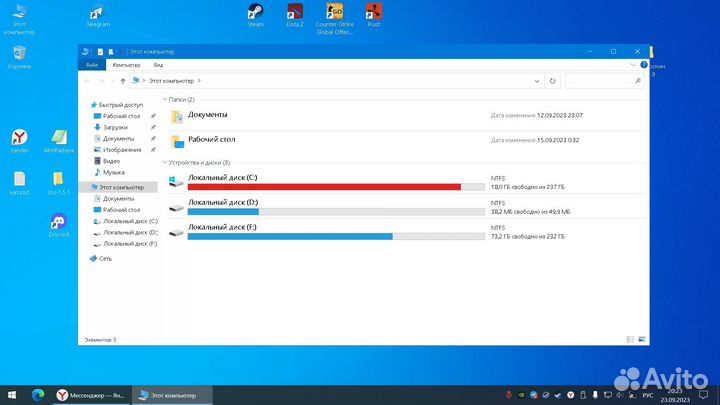The image size is (720, 405).
Task: Select the Counter-Strike Global Offensive shortcut
Action: (334, 18)
